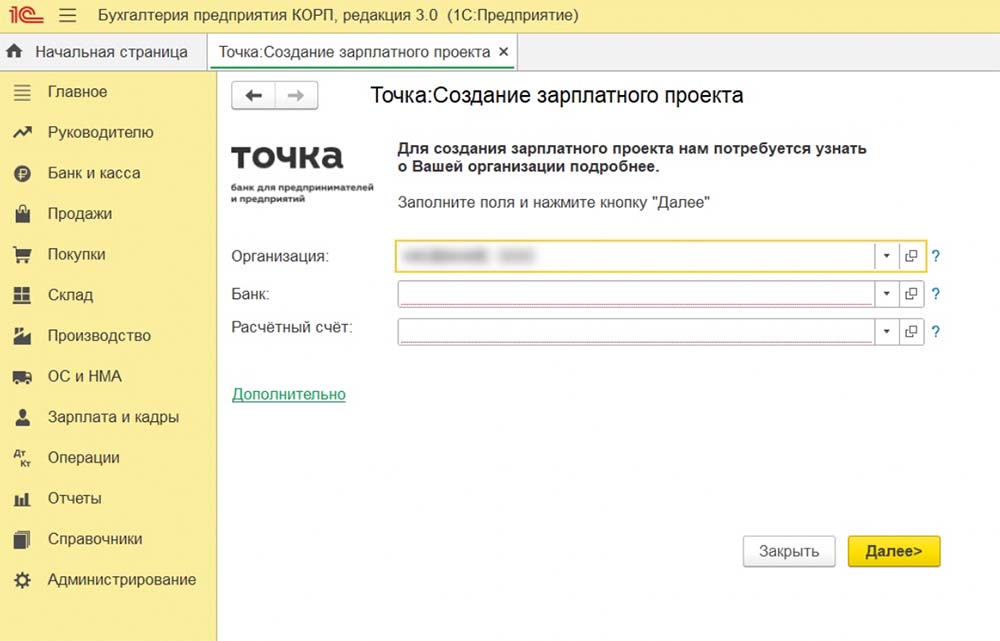Viewport: 1000px width, 641px height.
Task: Expand the Банк dropdown list
Action: (x=886, y=294)
